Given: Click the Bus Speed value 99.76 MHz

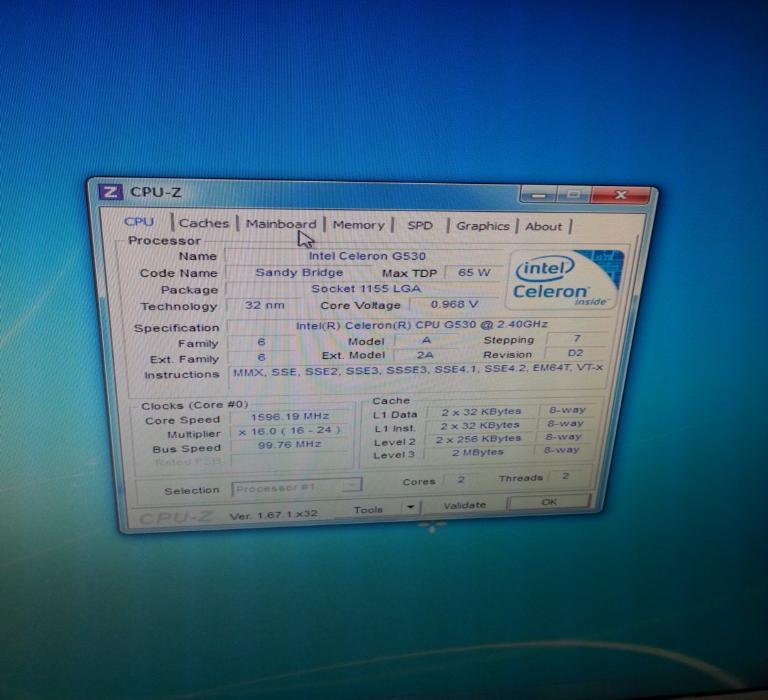Looking at the screenshot, I should click(290, 445).
